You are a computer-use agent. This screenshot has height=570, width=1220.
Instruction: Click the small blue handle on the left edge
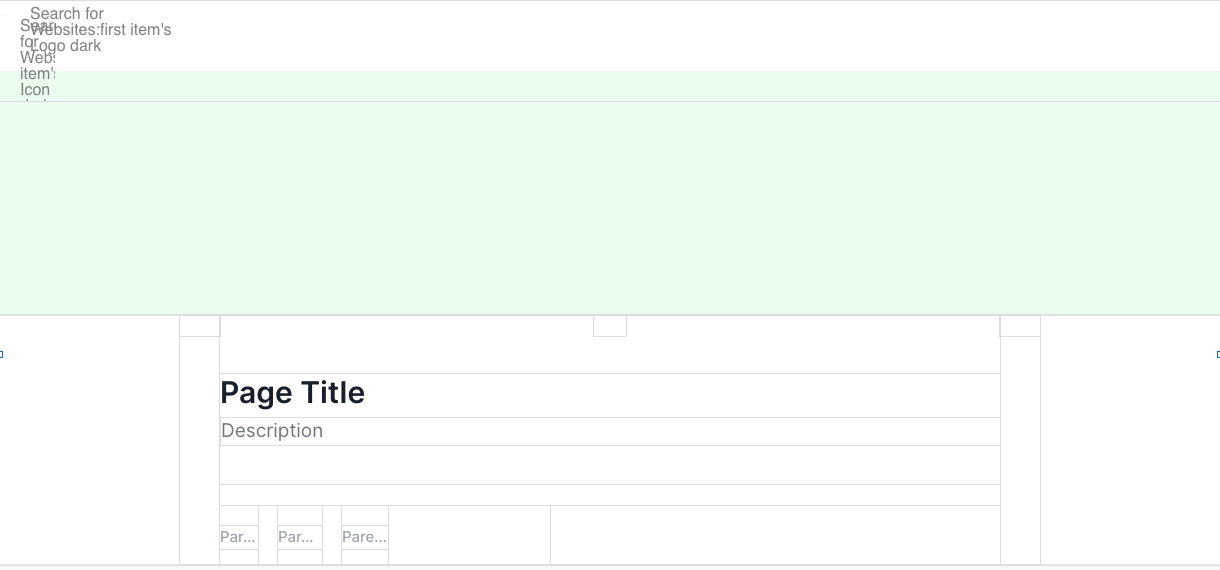[2, 354]
